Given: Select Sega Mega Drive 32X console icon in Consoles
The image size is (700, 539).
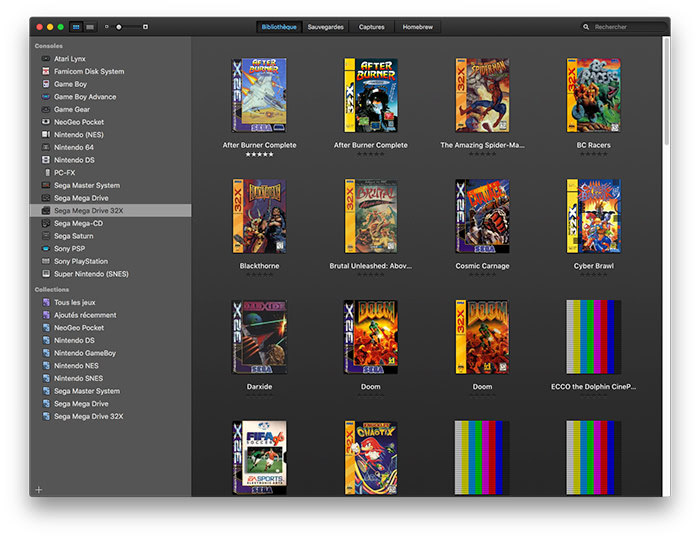Looking at the screenshot, I should (46, 210).
